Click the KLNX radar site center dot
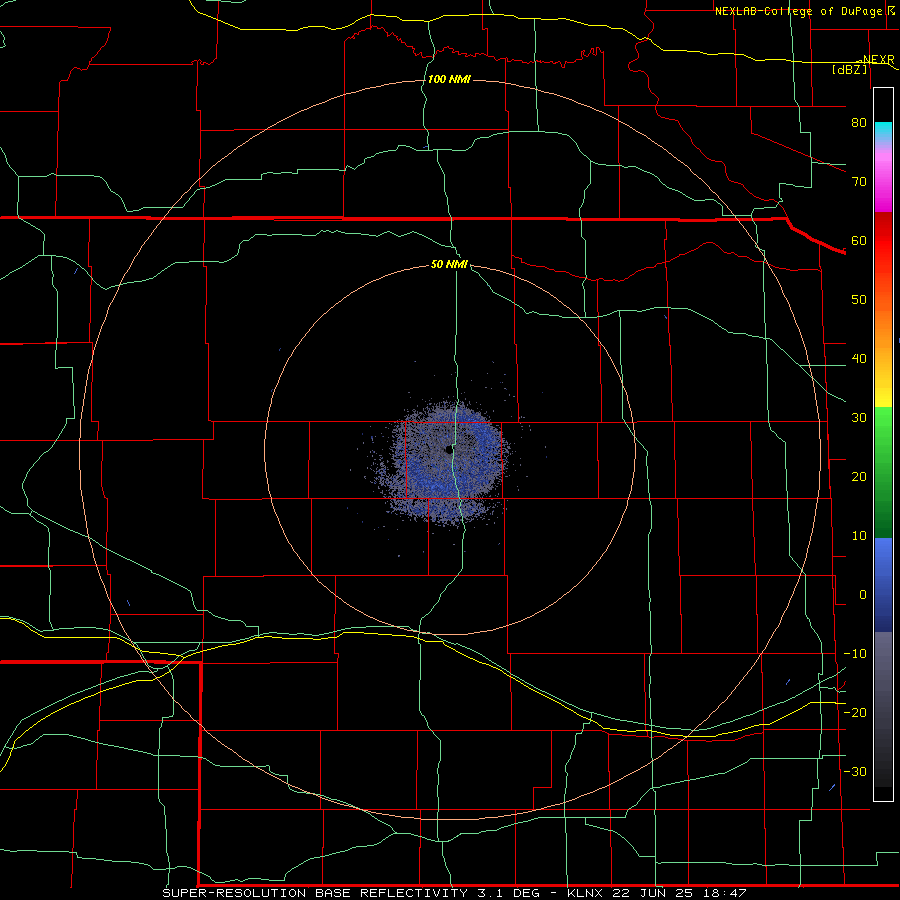Image resolution: width=900 pixels, height=900 pixels. (x=448, y=450)
